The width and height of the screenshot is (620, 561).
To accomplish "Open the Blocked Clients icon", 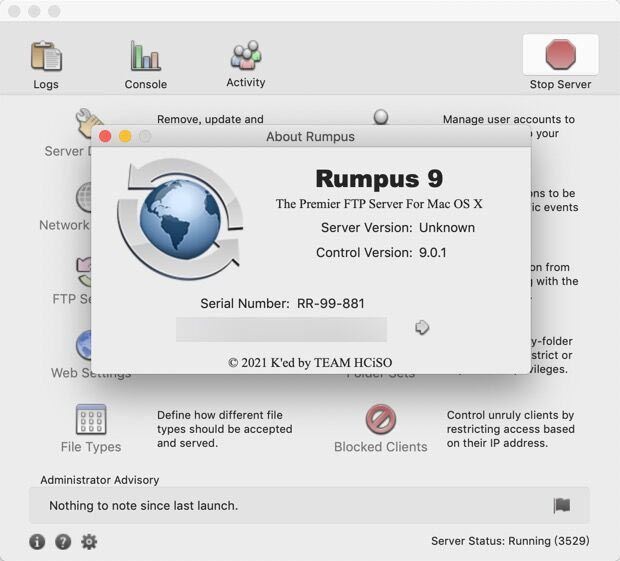I will point(380,419).
